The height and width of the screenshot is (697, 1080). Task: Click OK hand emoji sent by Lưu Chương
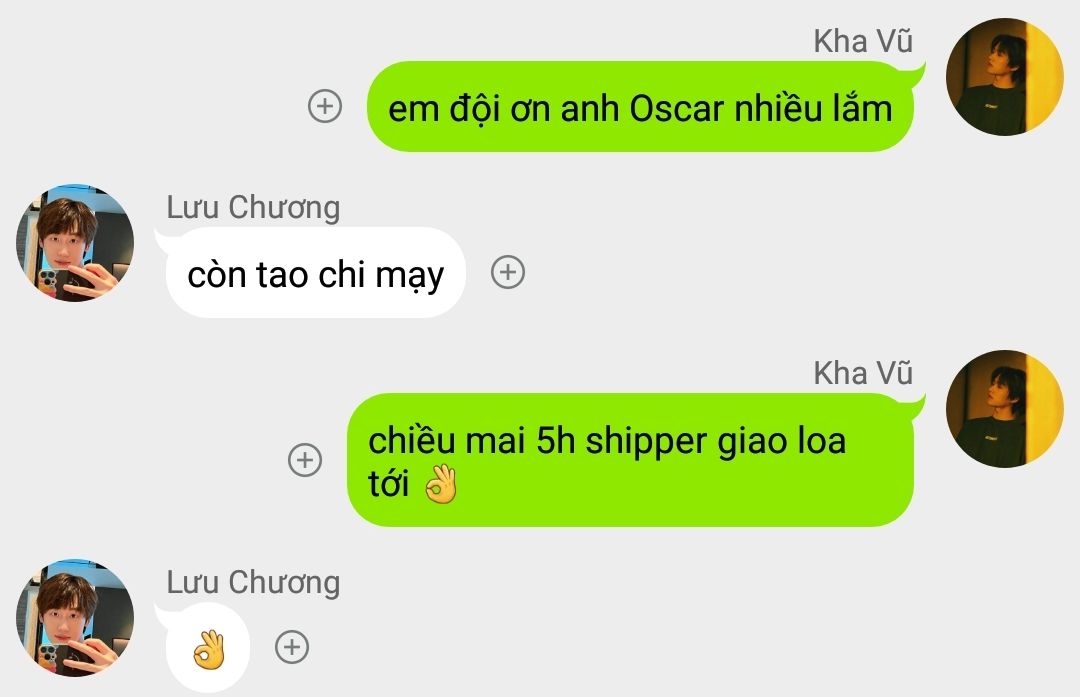click(209, 649)
